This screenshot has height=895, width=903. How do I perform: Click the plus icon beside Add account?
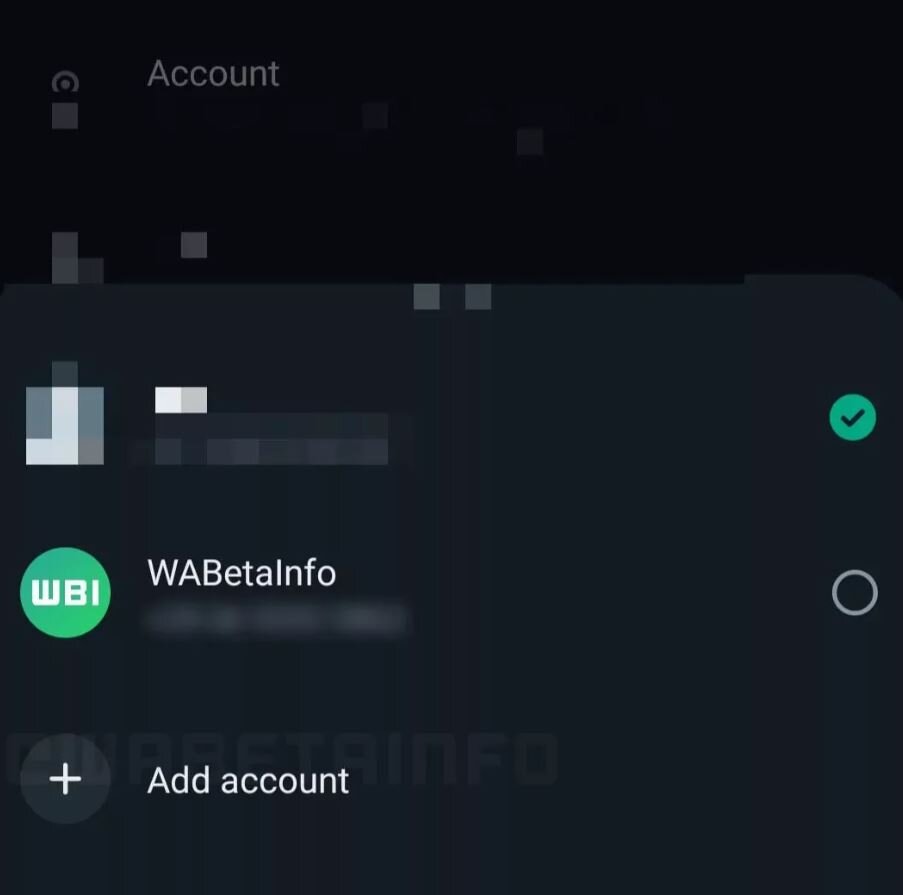click(x=65, y=779)
